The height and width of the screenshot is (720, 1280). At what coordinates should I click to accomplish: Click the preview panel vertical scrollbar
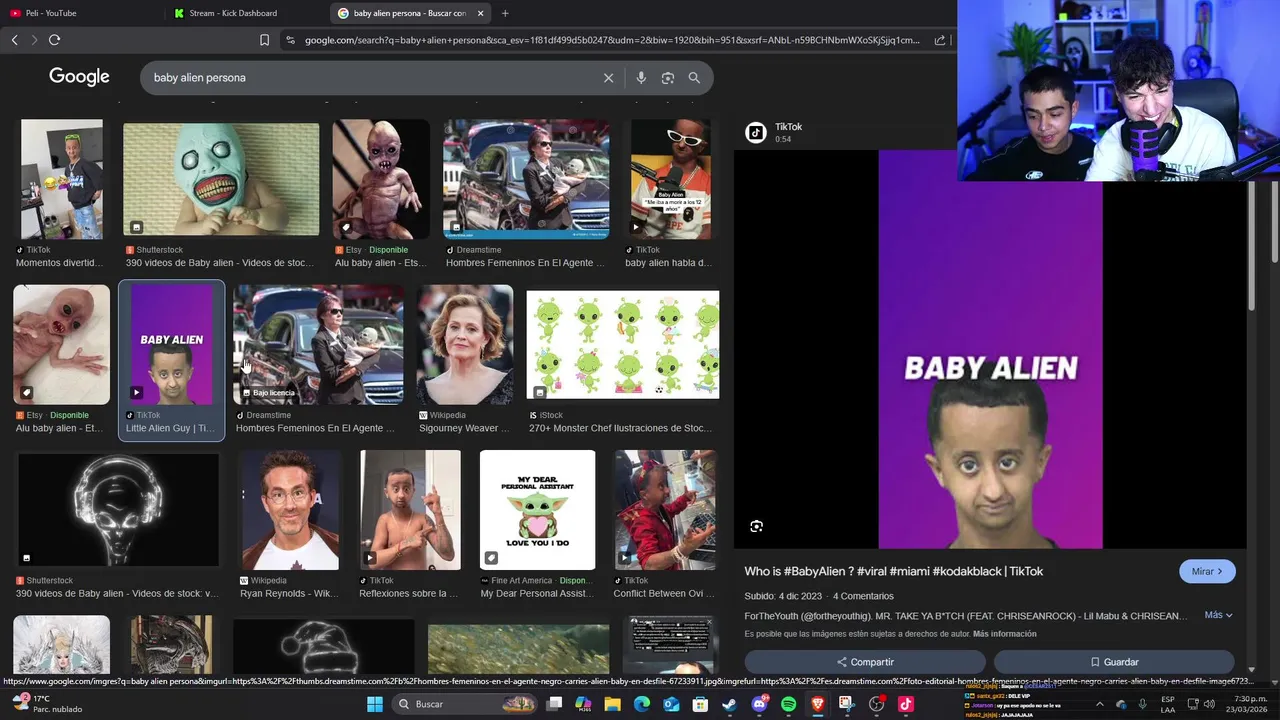tap(1250, 246)
